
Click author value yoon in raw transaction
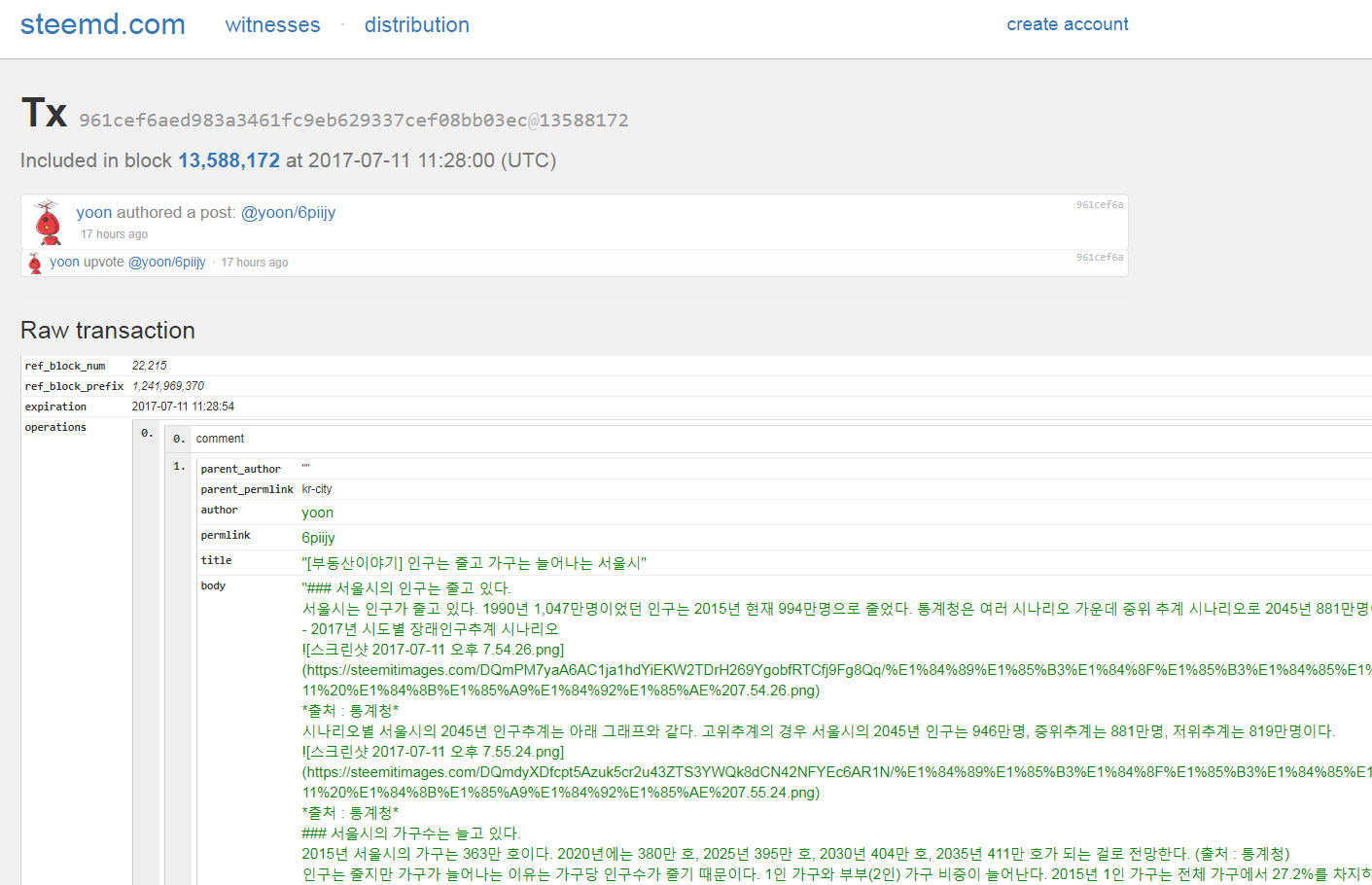[x=317, y=513]
